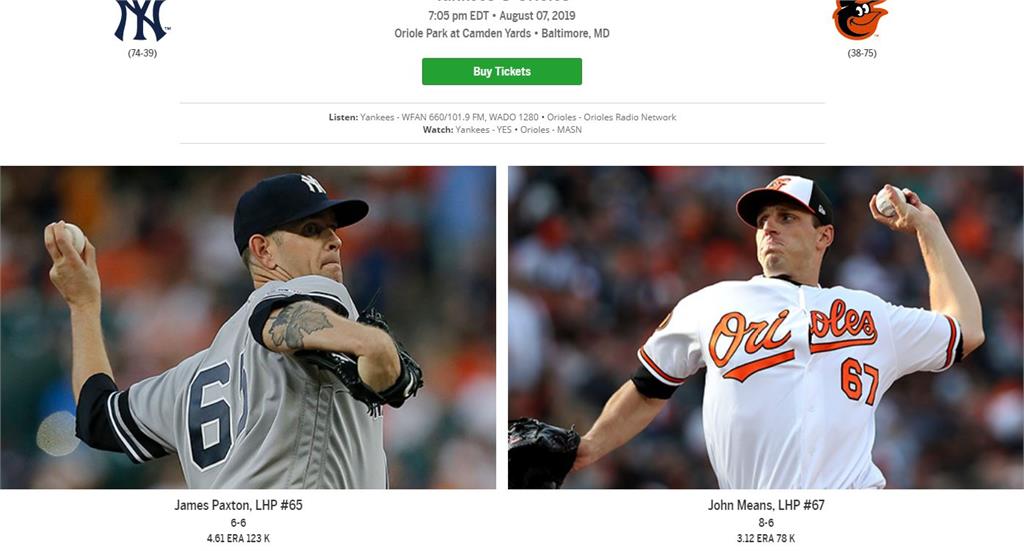This screenshot has width=1024, height=551.
Task: Click the Orioles record (38-75)
Action: tap(862, 53)
